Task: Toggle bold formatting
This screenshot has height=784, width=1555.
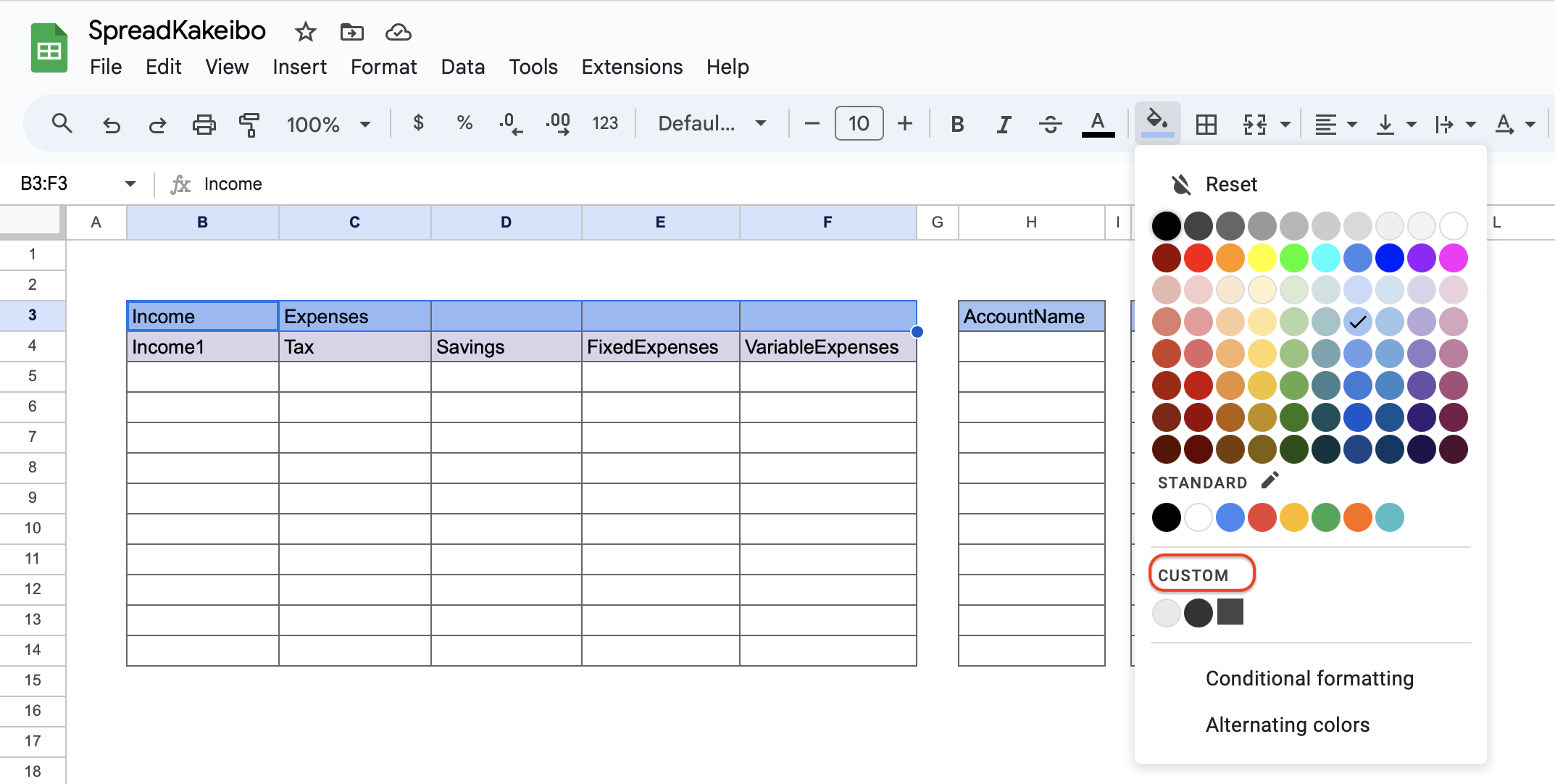Action: pyautogui.click(x=957, y=123)
